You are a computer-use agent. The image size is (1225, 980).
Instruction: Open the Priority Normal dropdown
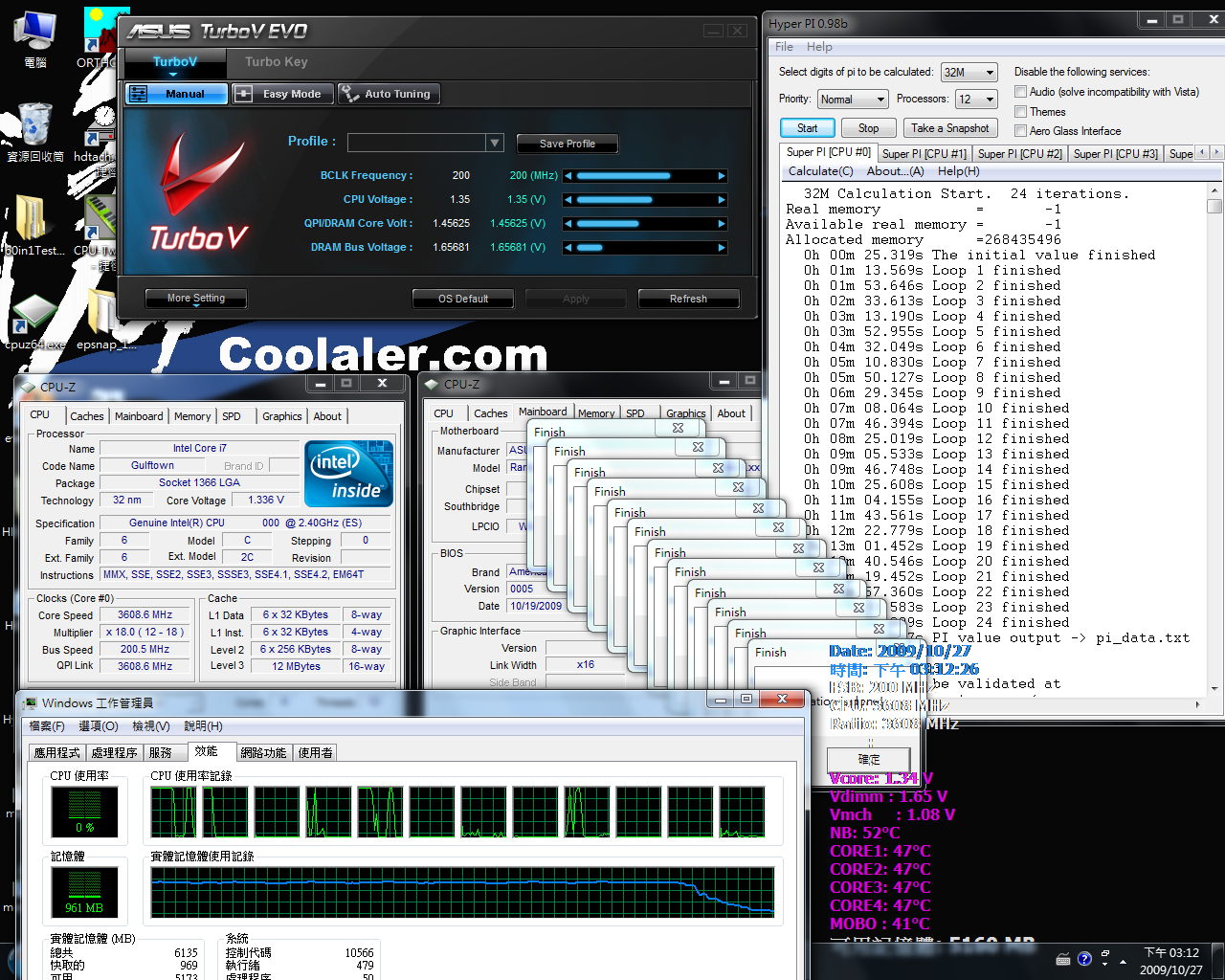click(x=853, y=100)
